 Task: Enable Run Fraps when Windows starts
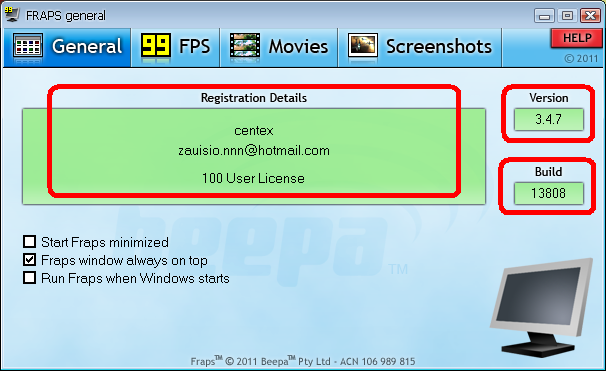[29, 278]
